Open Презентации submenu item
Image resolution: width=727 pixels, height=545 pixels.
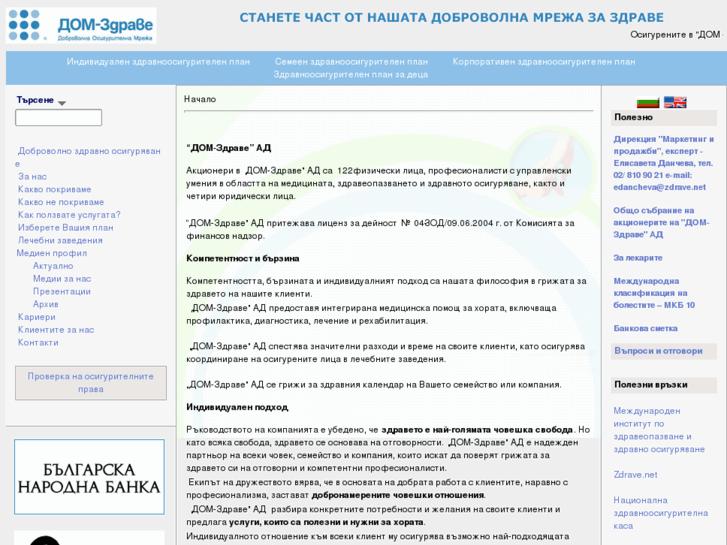click(62, 291)
